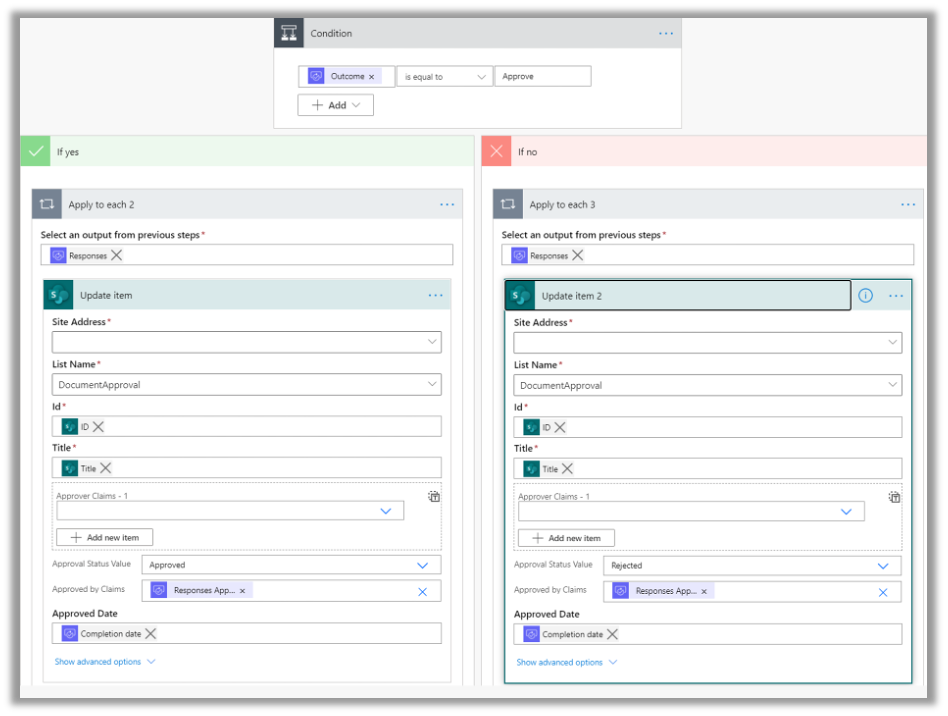Click the Outcome token approvals icon
This screenshot has height=716, width=948.
point(316,76)
